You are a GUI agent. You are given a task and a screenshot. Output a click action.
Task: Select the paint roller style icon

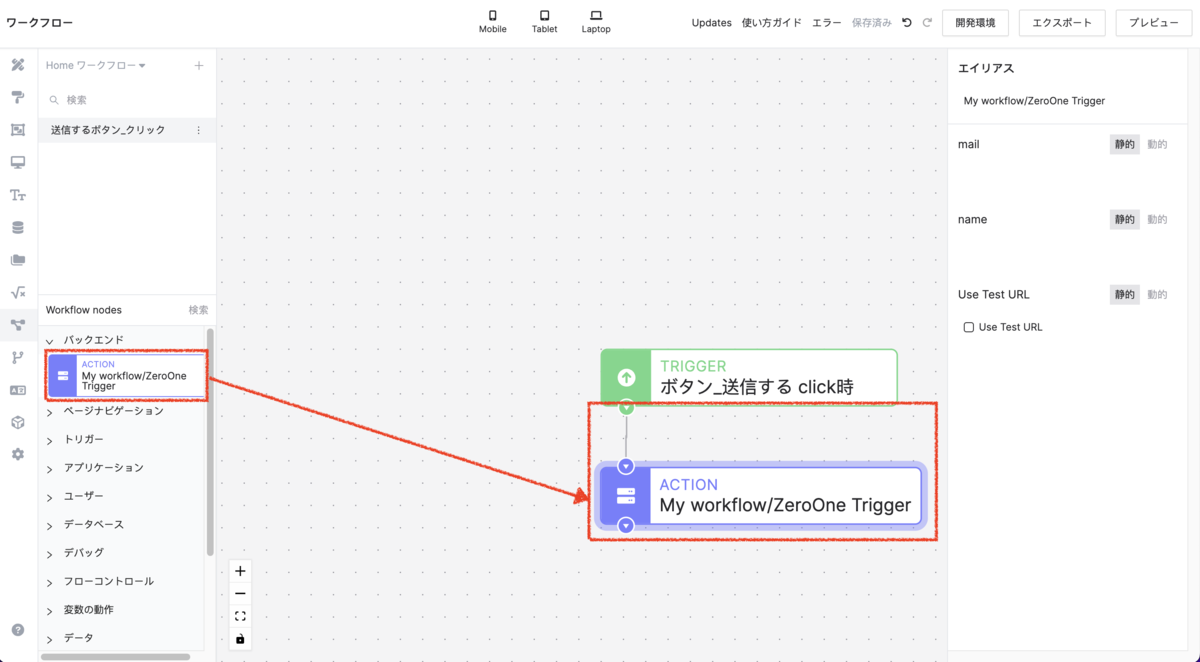(18, 97)
